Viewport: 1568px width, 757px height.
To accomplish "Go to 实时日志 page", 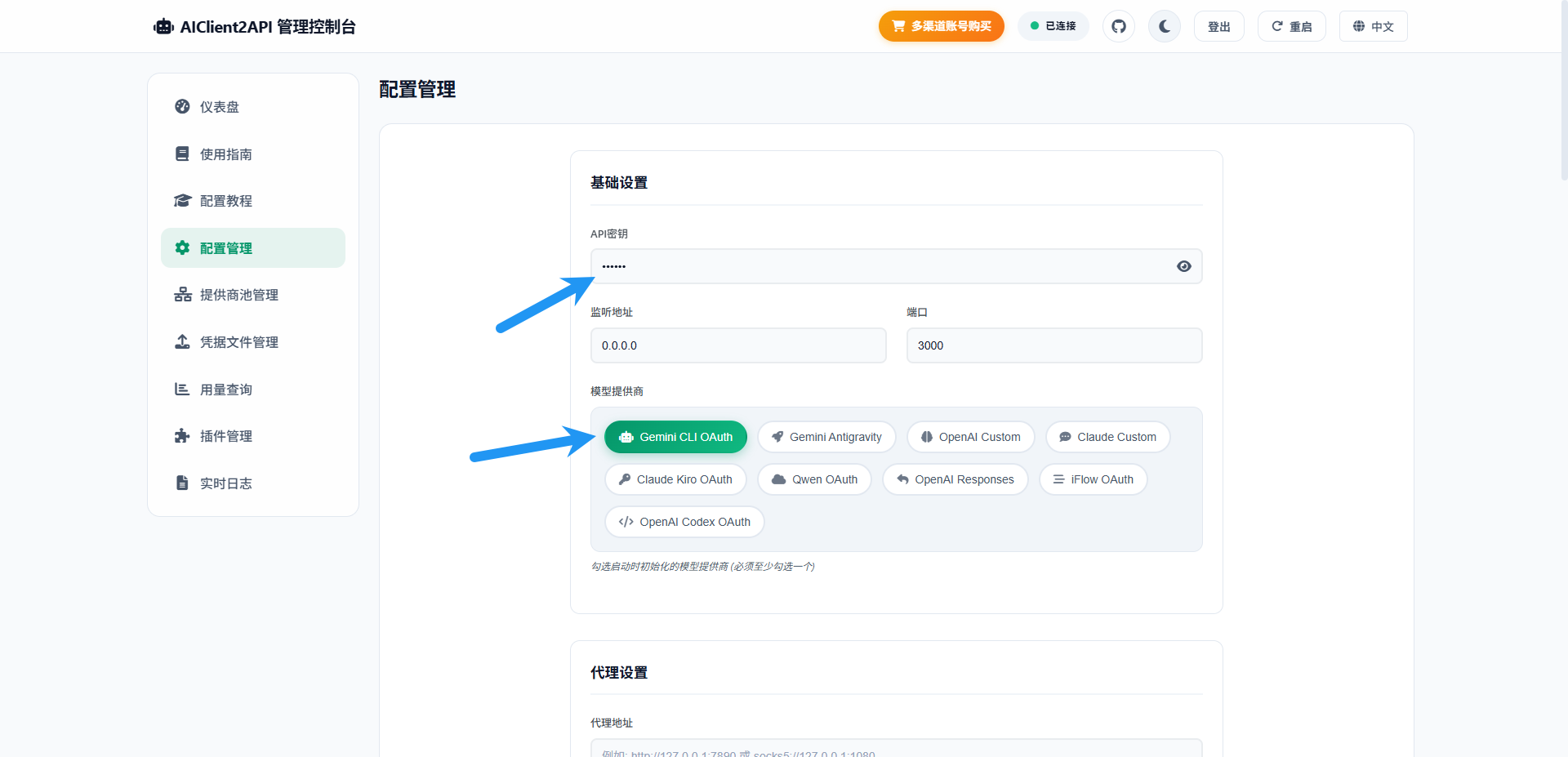I will pos(226,483).
